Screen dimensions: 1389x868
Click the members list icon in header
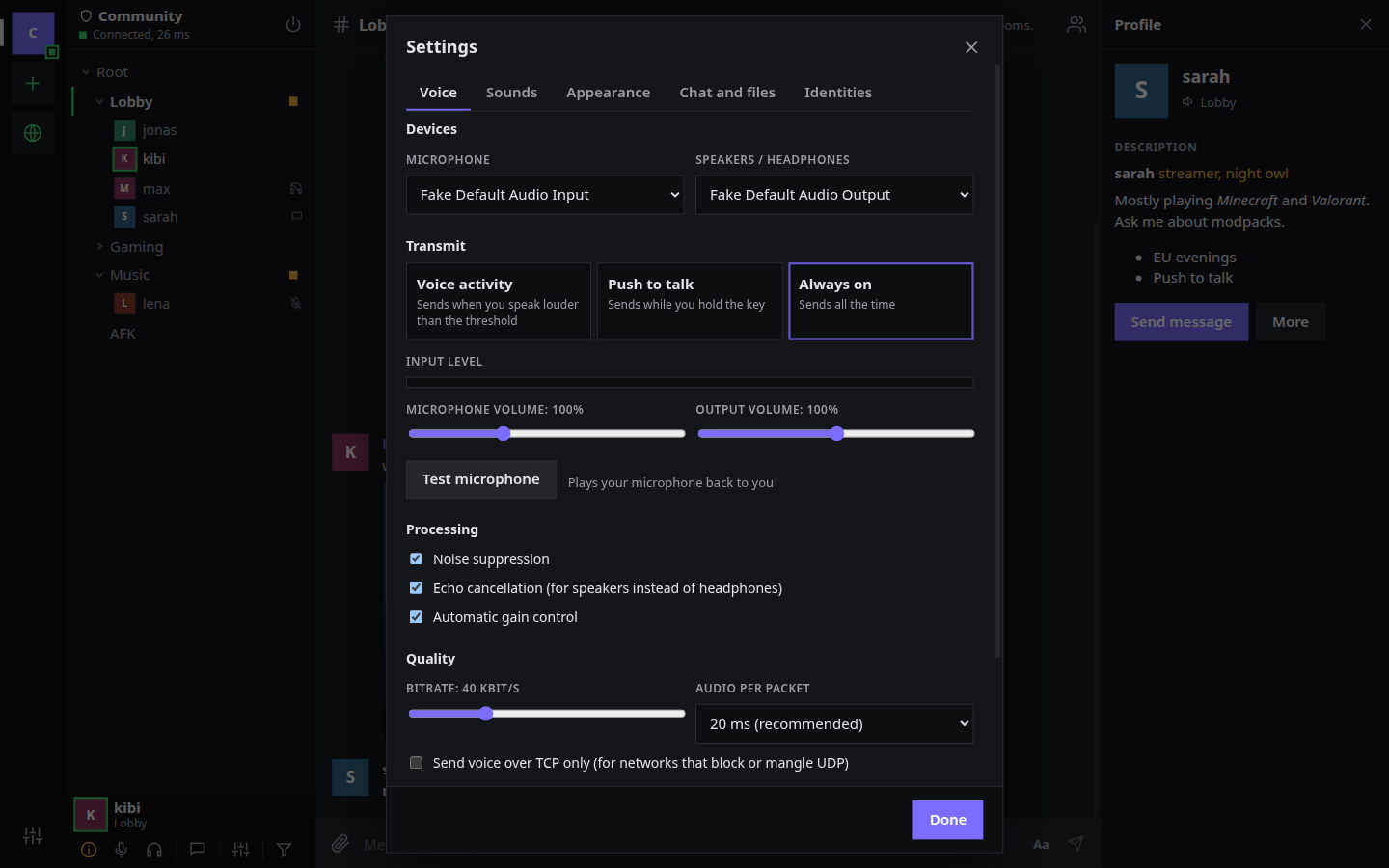(1076, 25)
